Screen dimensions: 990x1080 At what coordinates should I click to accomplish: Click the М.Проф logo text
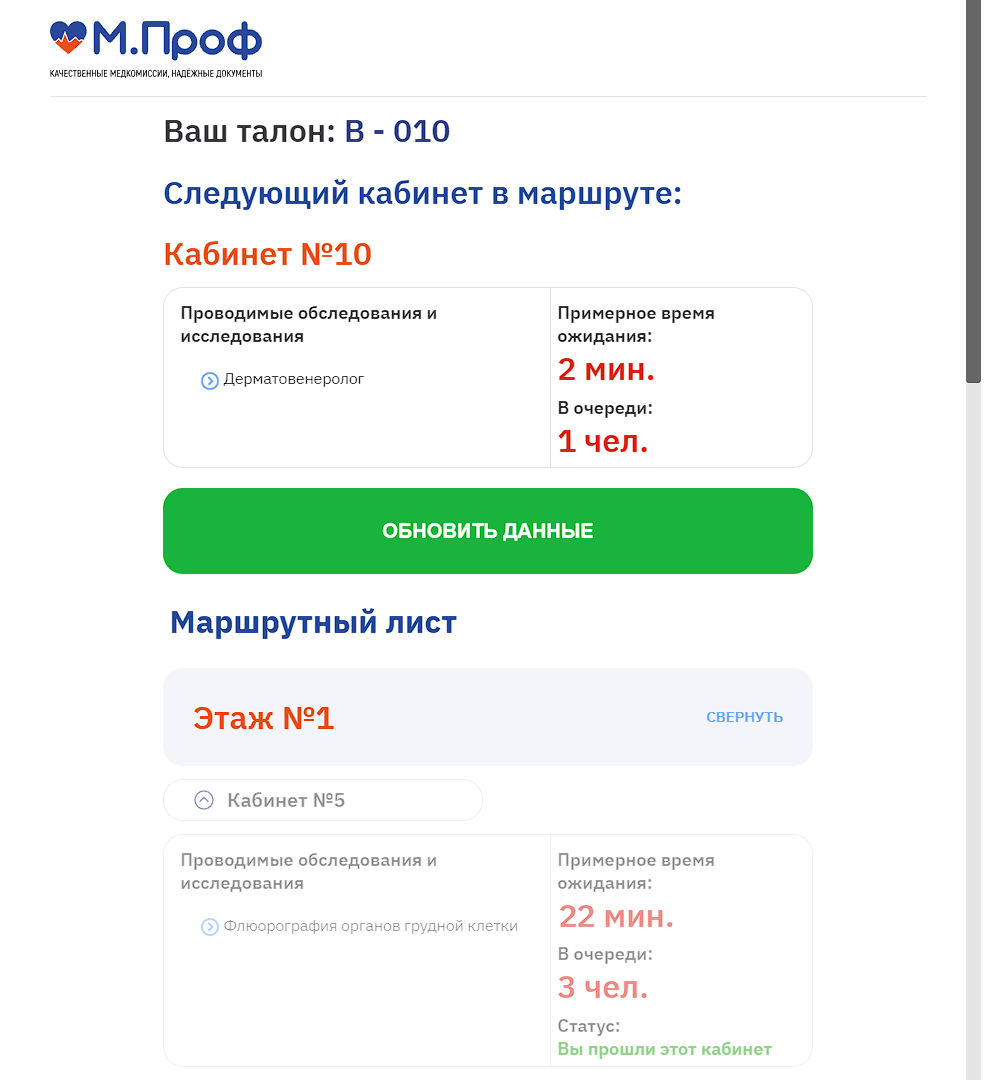[x=177, y=40]
